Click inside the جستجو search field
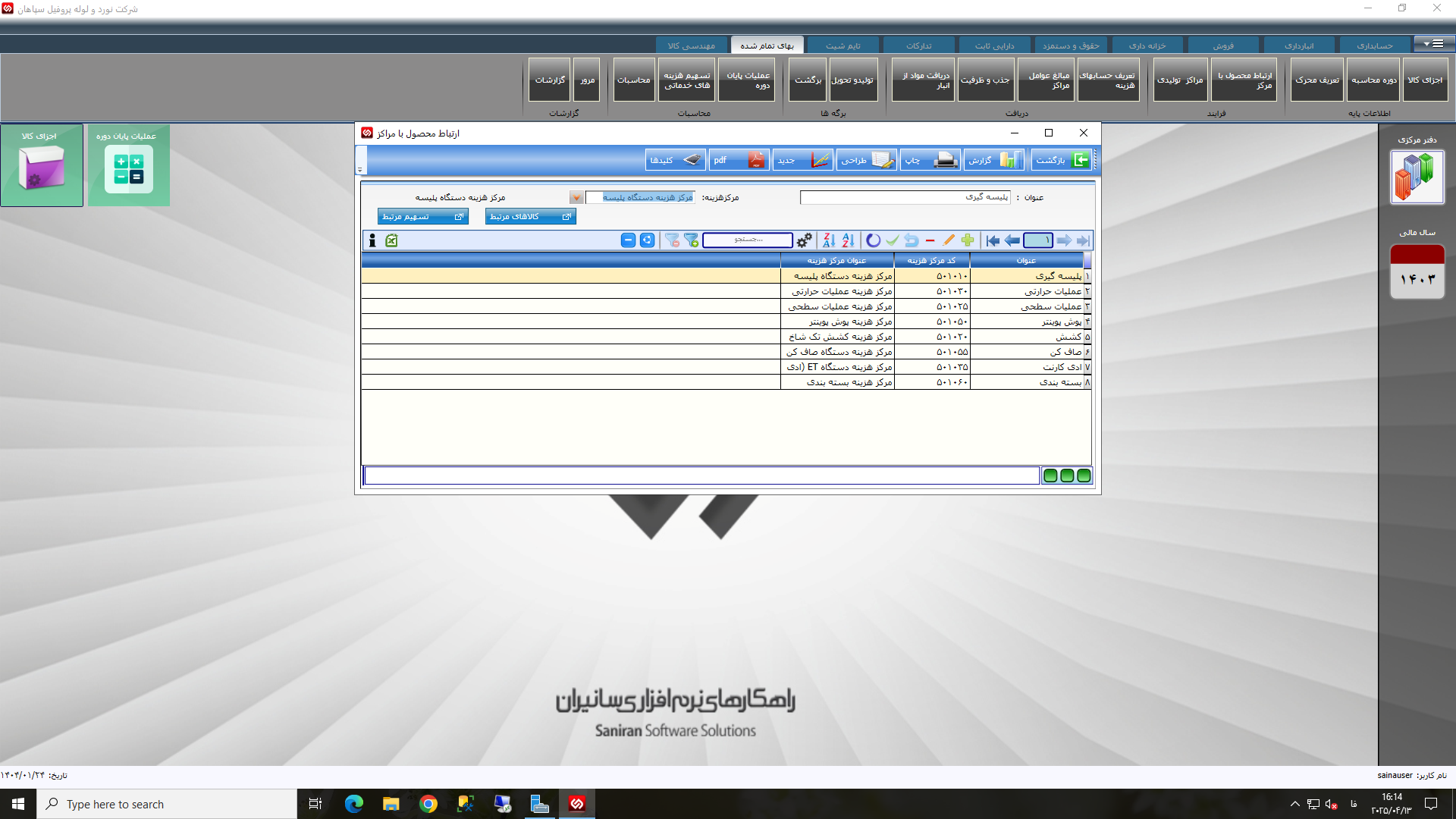The image size is (1456, 819). click(x=747, y=240)
